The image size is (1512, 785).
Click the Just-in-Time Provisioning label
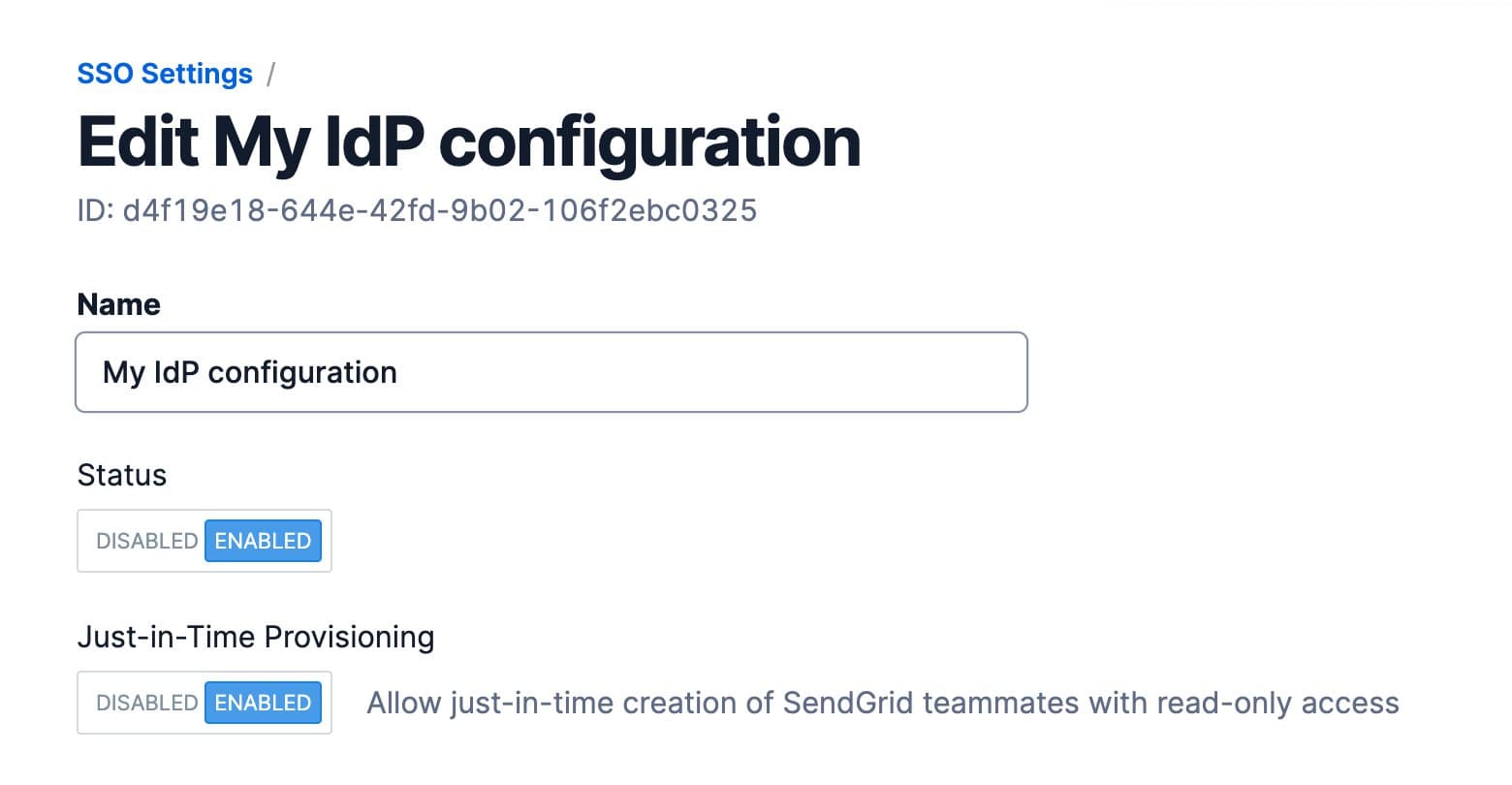pos(256,637)
